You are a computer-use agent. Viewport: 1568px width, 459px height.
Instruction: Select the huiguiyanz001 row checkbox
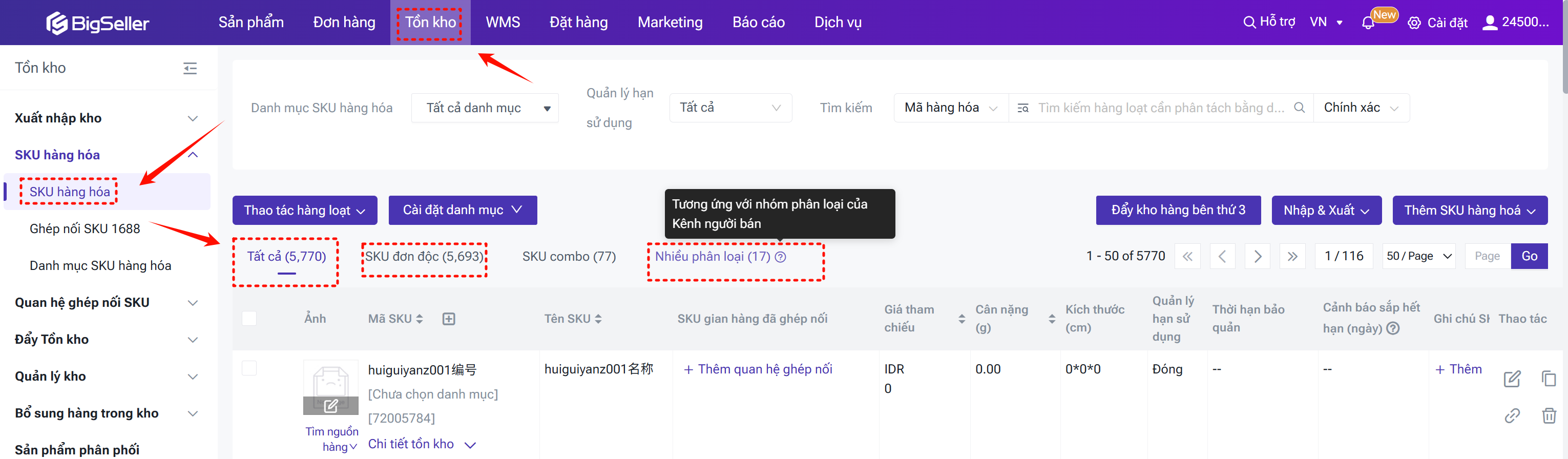click(249, 368)
